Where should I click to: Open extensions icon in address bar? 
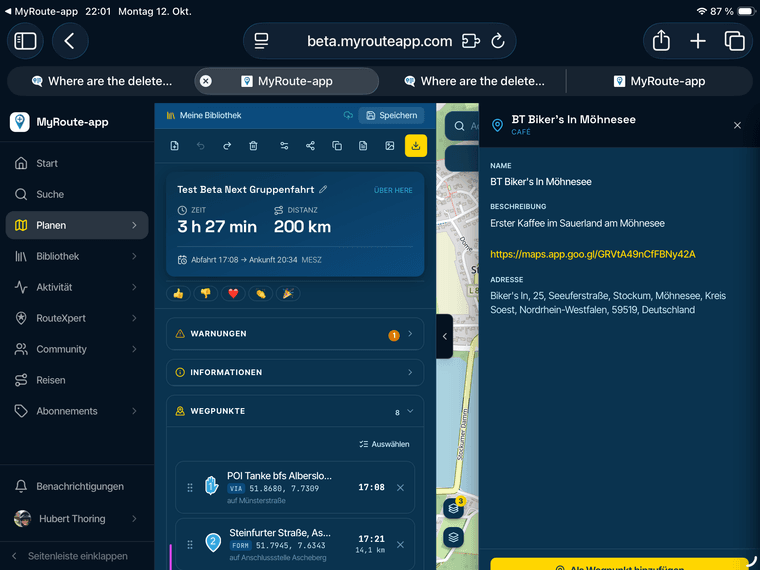point(471,41)
